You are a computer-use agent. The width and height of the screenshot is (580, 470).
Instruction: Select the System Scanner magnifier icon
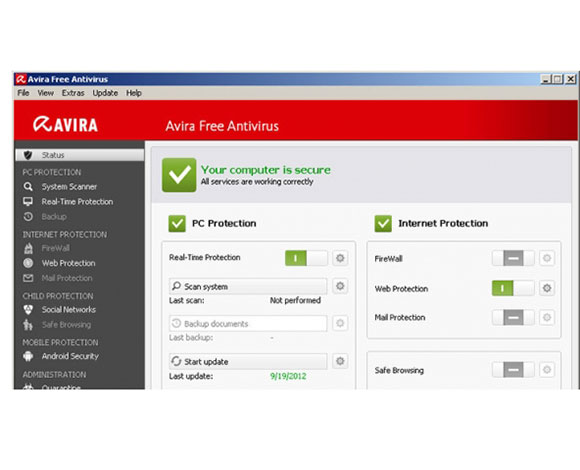pos(28,187)
